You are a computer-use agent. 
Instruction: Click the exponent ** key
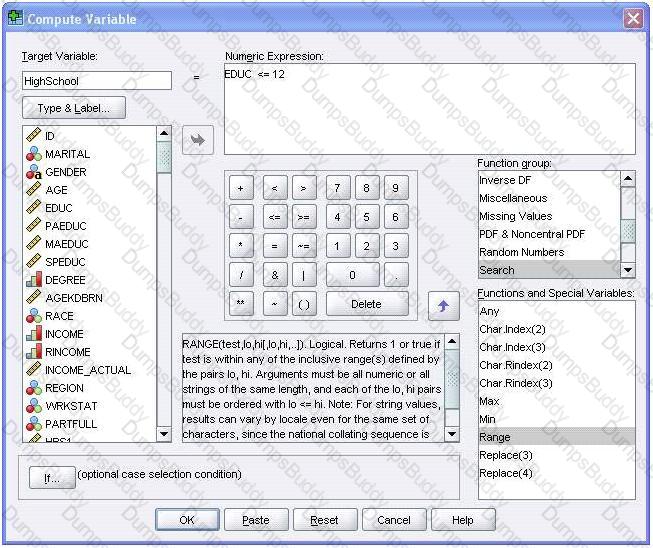pyautogui.click(x=241, y=304)
